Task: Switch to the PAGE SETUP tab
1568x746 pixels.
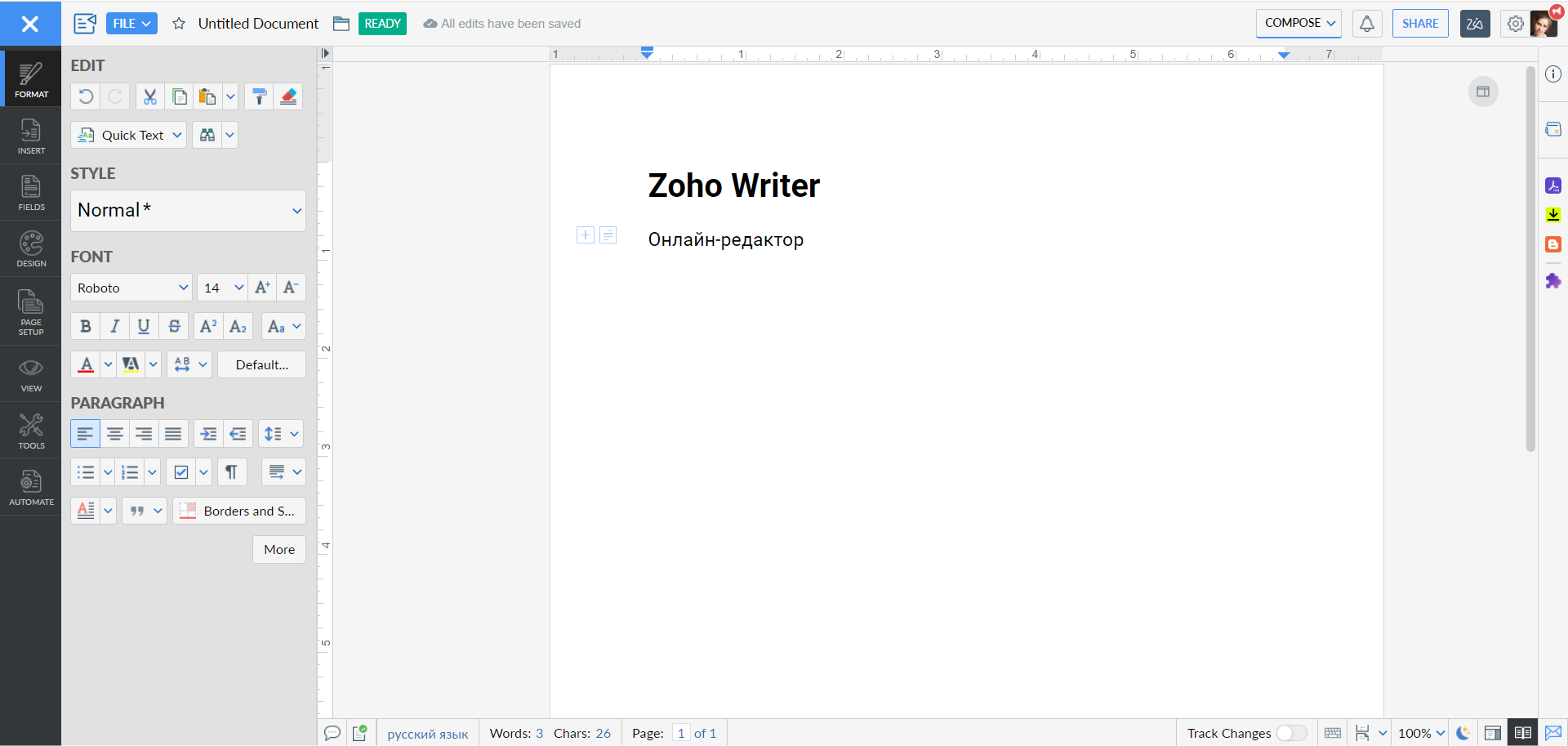Action: 31,312
